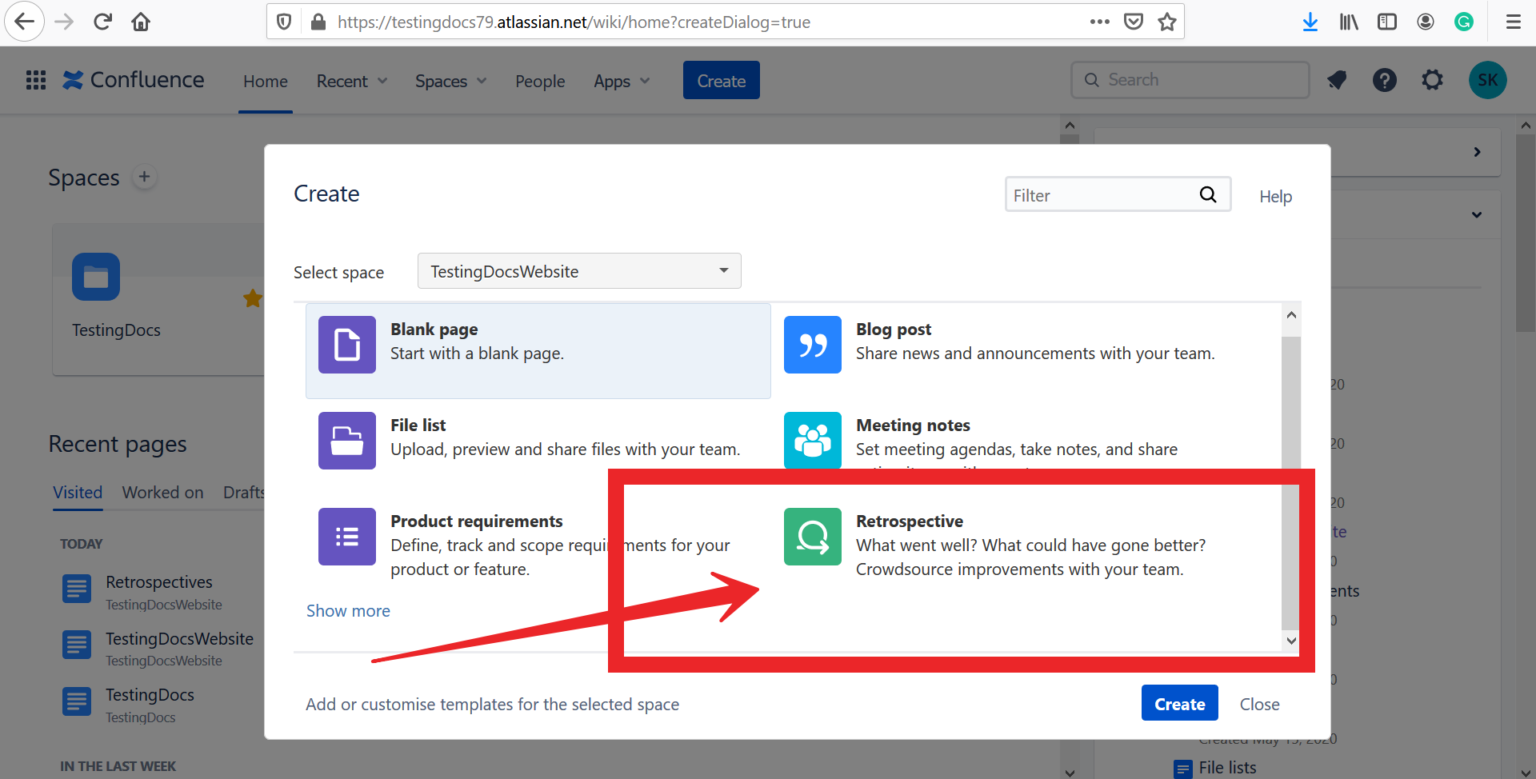Pick the File list template icon
This screenshot has height=779, width=1536.
click(347, 441)
